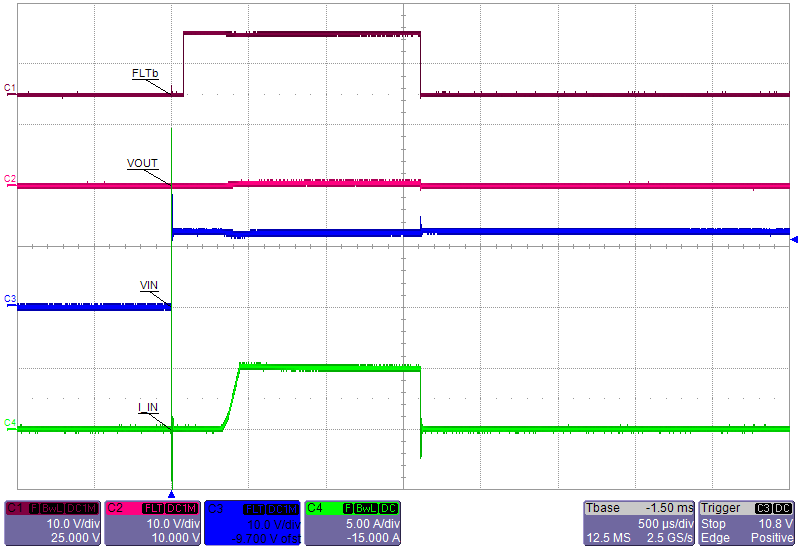Select the I_IN trace label
This screenshot has height=547, width=800.
pyautogui.click(x=148, y=406)
